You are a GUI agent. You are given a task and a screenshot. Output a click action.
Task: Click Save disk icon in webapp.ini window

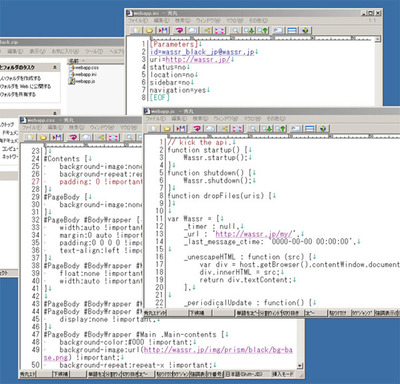tap(163, 31)
